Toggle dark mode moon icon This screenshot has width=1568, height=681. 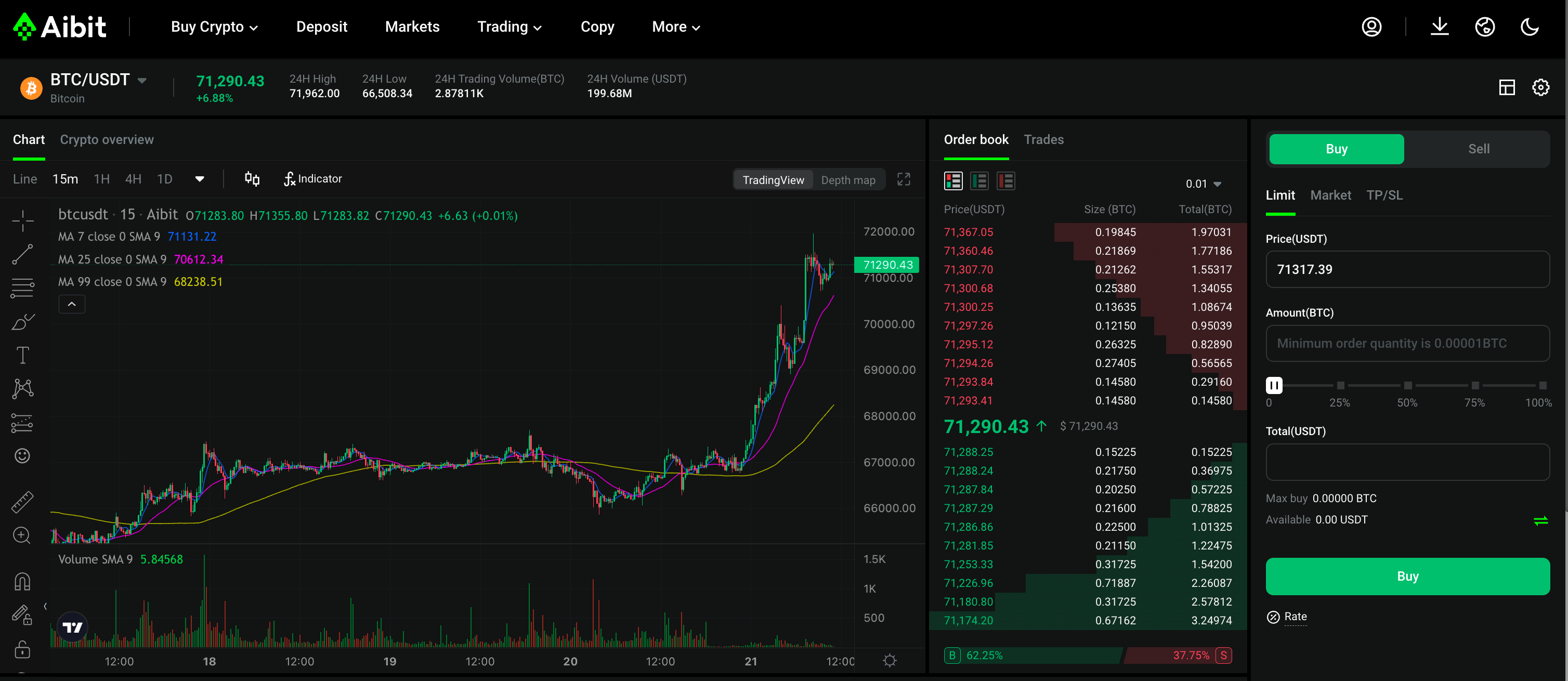(x=1530, y=27)
